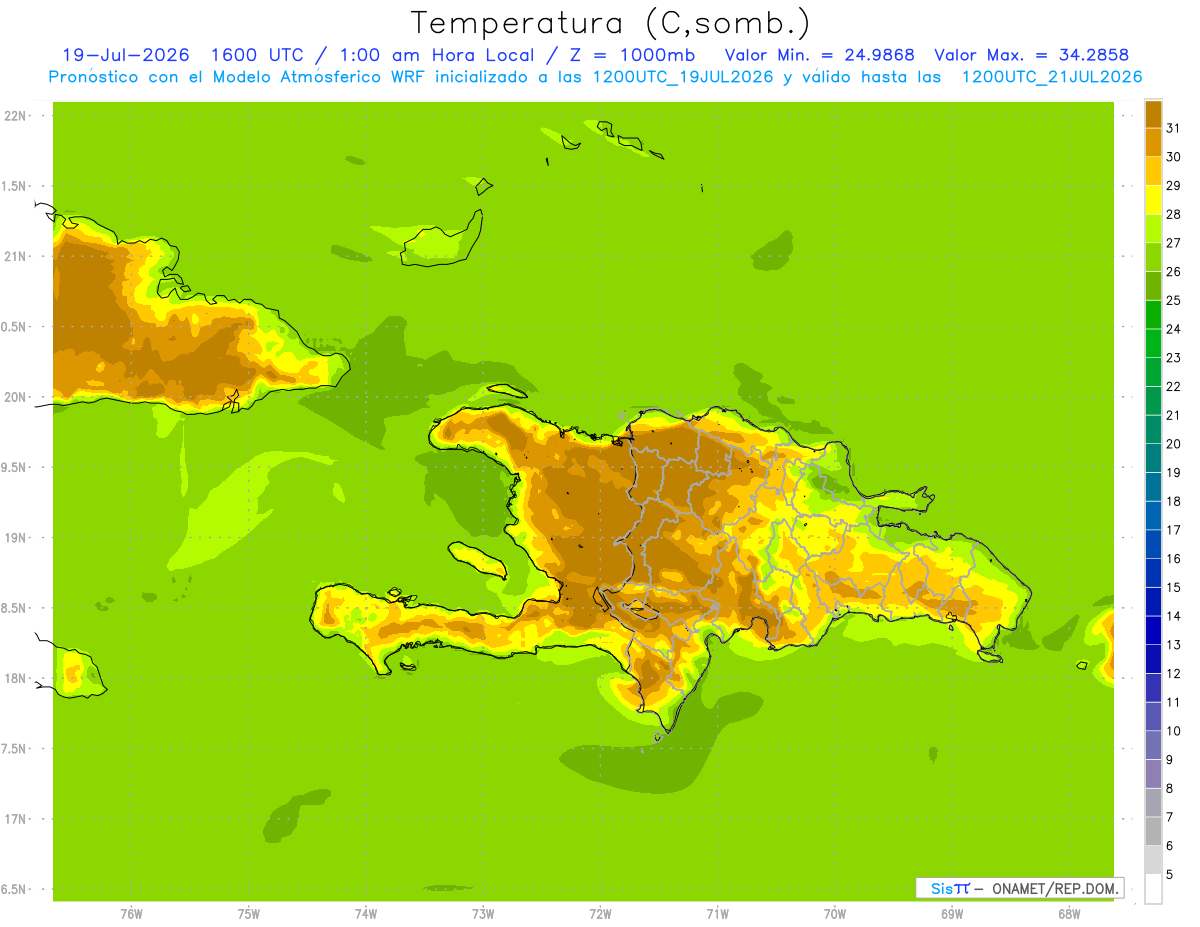Click the gold swatch between 29 and 30
Screen dimensions: 1200x927
(x=1153, y=171)
